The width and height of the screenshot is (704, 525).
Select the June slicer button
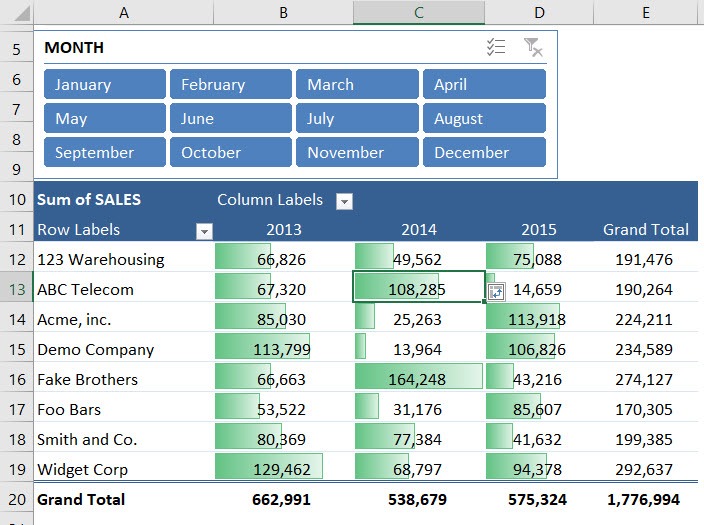click(x=231, y=118)
